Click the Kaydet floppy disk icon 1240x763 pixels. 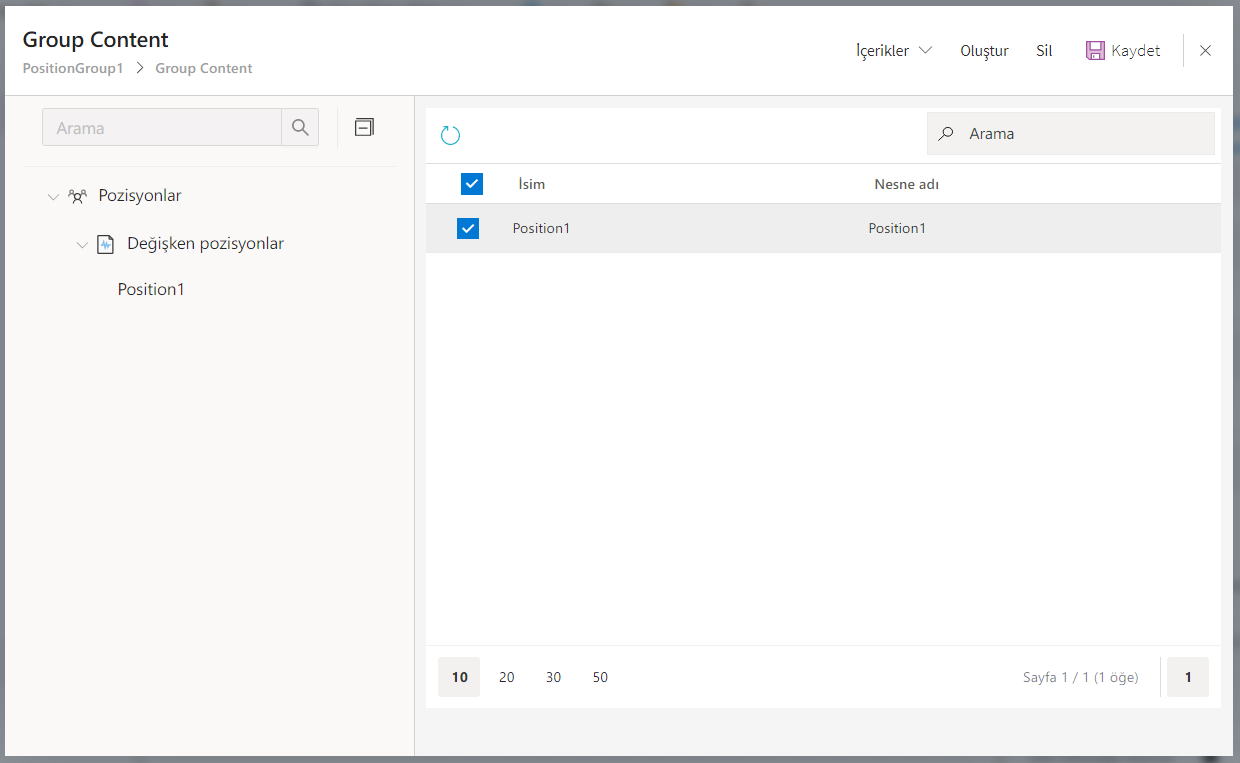[x=1095, y=51]
